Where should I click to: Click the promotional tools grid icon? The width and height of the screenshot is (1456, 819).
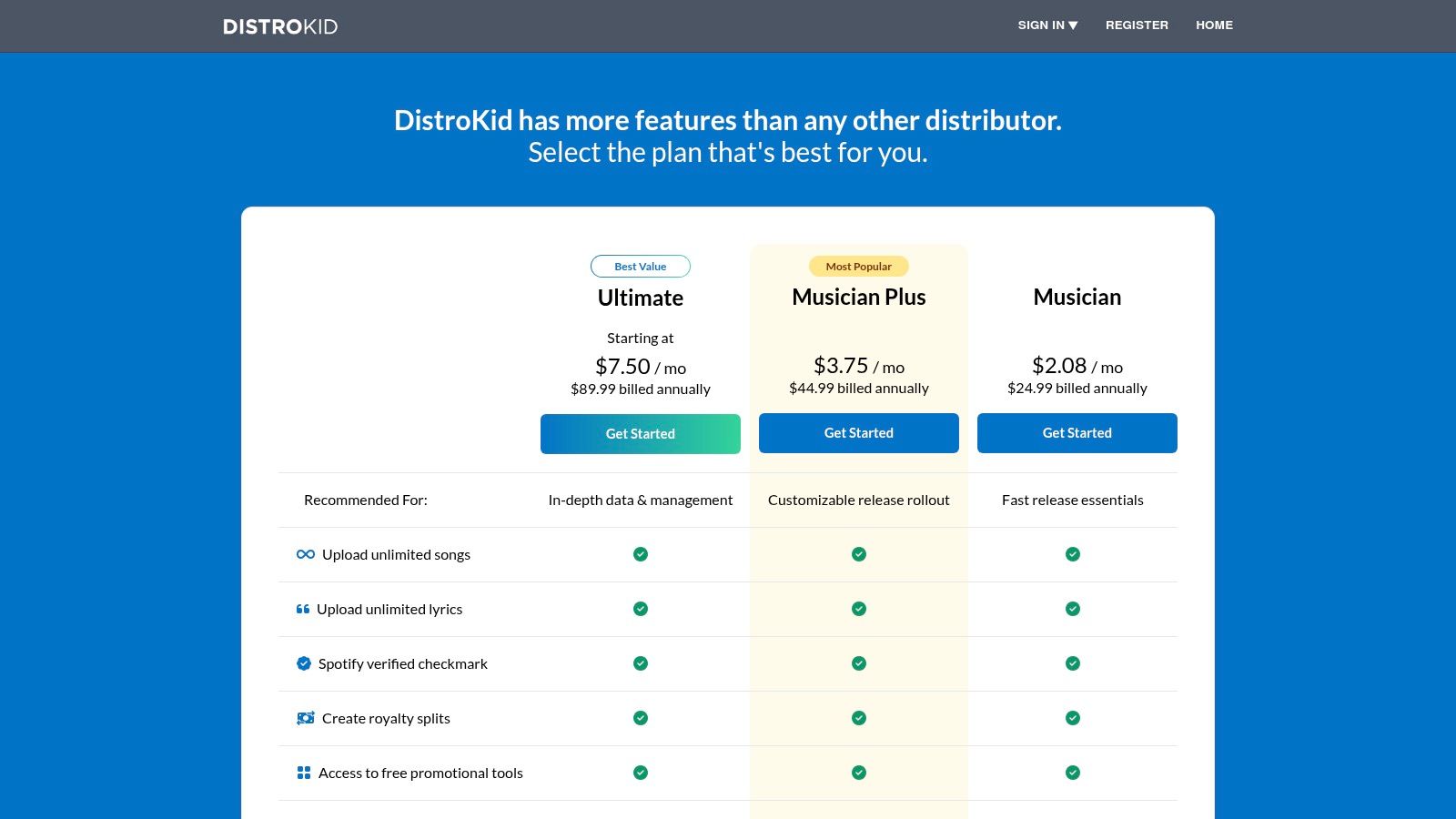coord(304,773)
